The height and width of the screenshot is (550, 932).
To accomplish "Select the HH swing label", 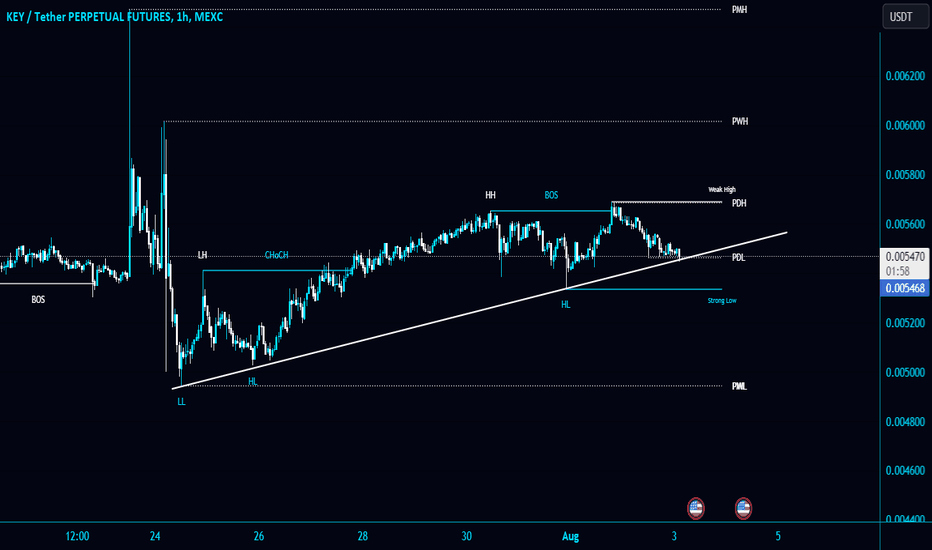I will (x=490, y=195).
